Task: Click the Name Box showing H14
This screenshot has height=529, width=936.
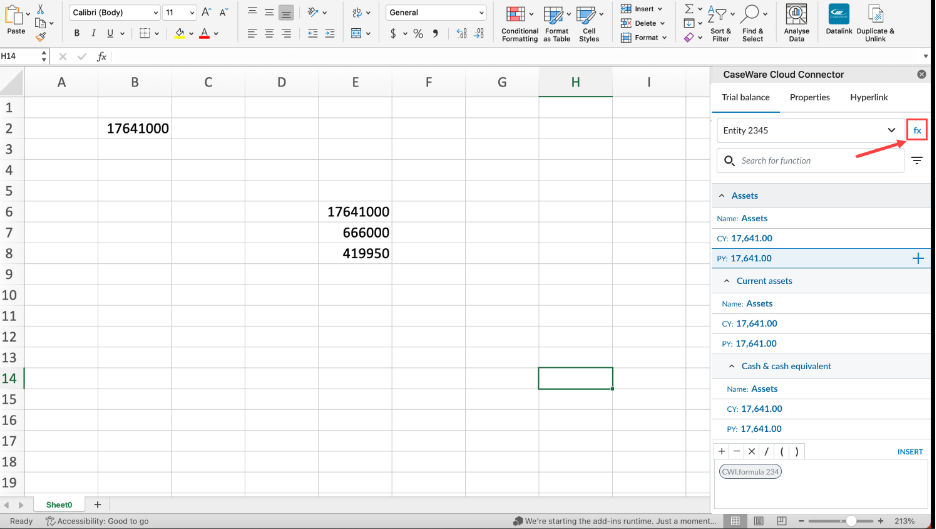Action: point(20,56)
